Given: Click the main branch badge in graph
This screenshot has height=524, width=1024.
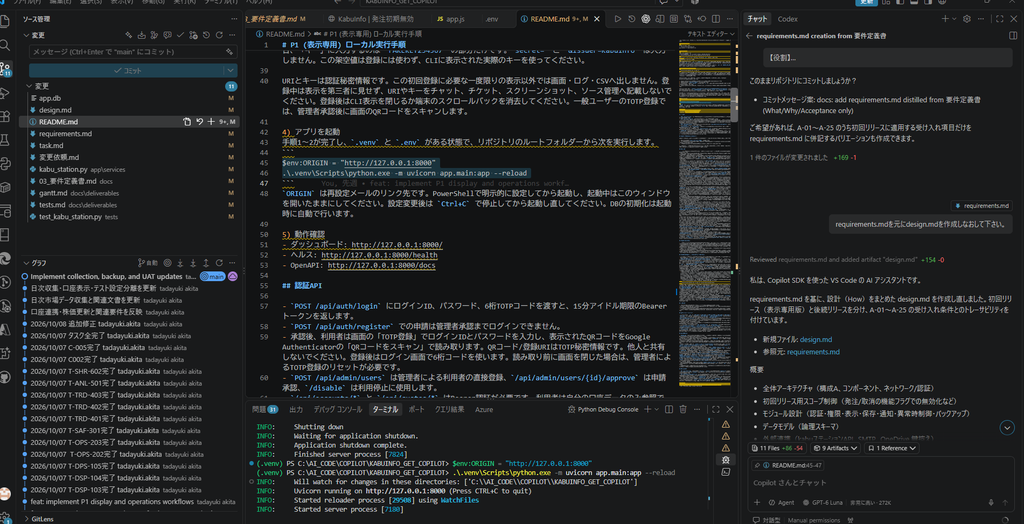Looking at the screenshot, I should pyautogui.click(x=212, y=276).
